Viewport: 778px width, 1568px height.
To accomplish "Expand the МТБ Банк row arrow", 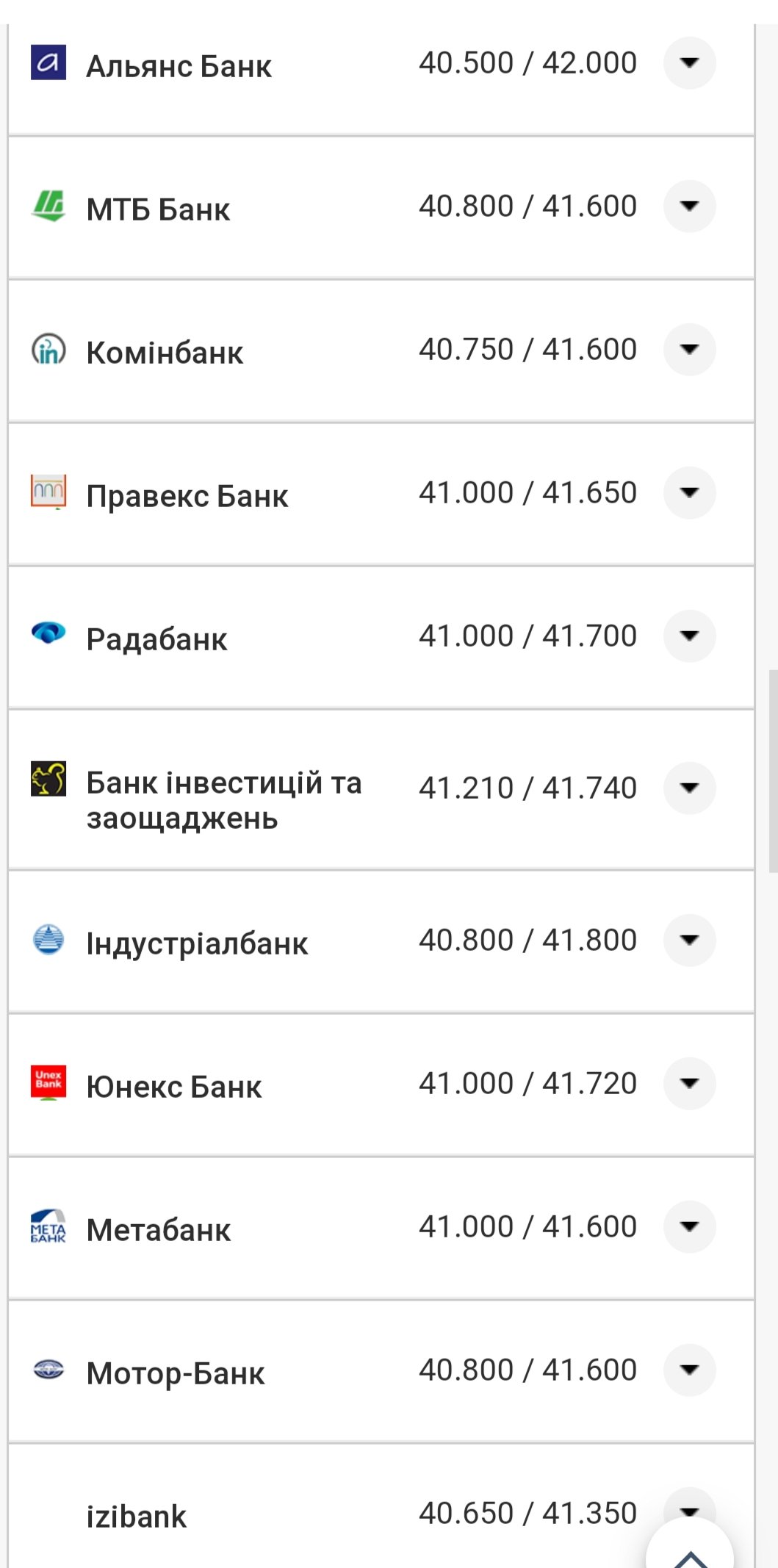I will [x=689, y=206].
